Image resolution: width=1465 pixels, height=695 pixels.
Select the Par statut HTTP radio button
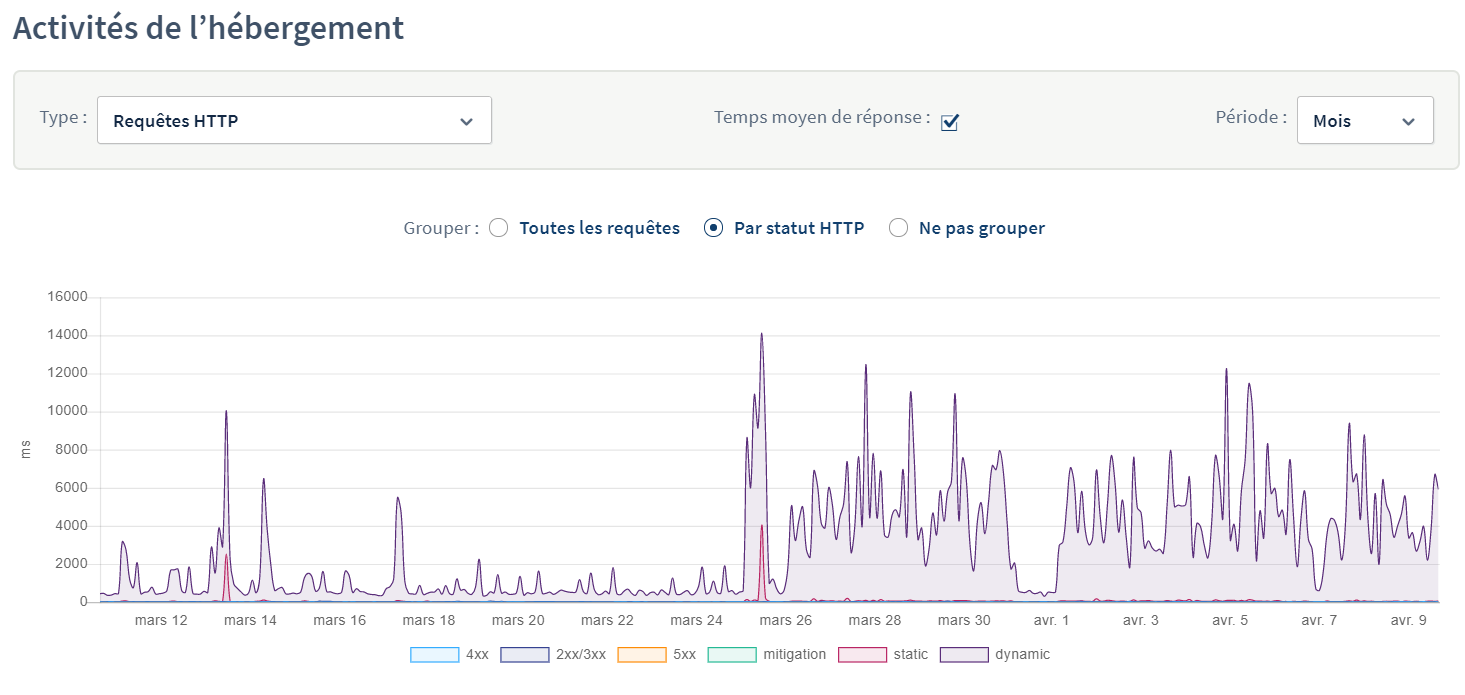[x=713, y=228]
